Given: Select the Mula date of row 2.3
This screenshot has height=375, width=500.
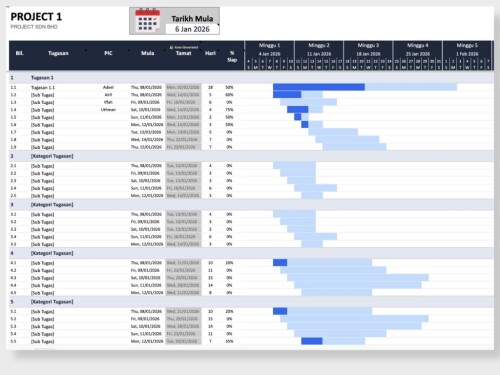Looking at the screenshot, I should click(x=146, y=181).
